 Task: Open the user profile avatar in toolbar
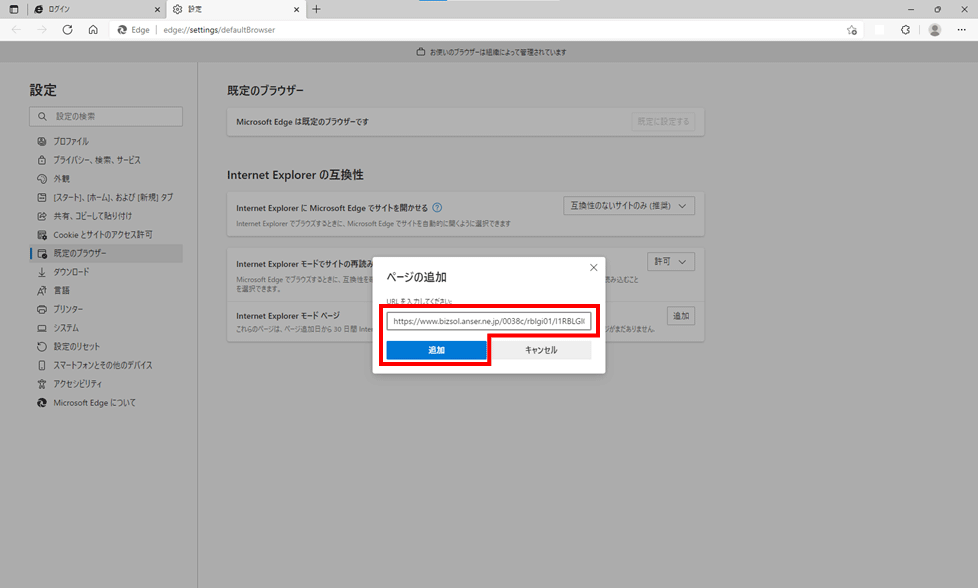tap(934, 30)
